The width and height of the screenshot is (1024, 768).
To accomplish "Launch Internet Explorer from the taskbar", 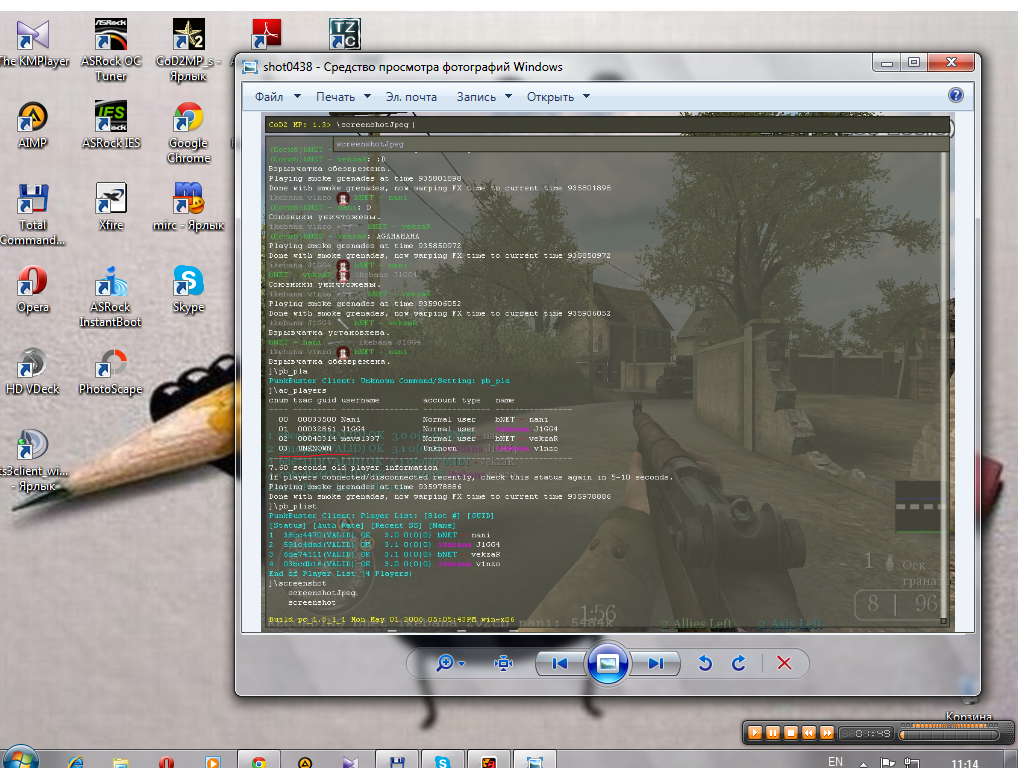I will (x=76, y=761).
